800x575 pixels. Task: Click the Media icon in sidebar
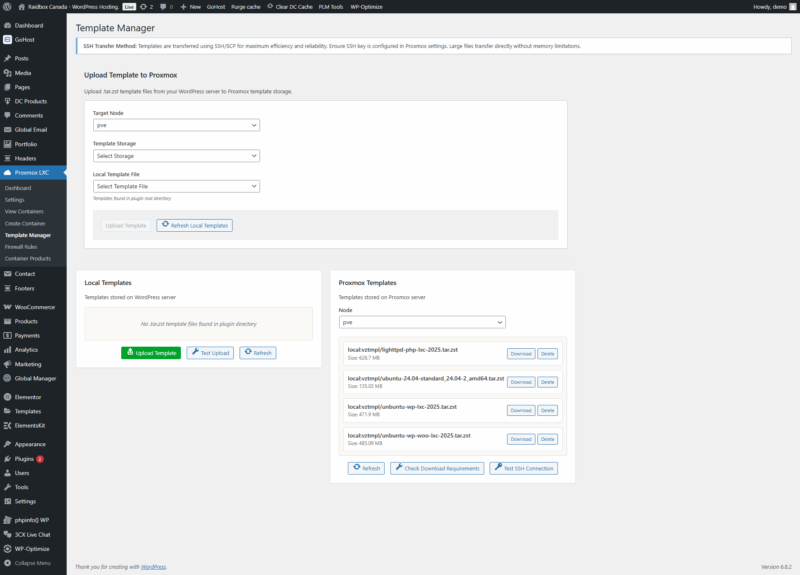pyautogui.click(x=7, y=73)
